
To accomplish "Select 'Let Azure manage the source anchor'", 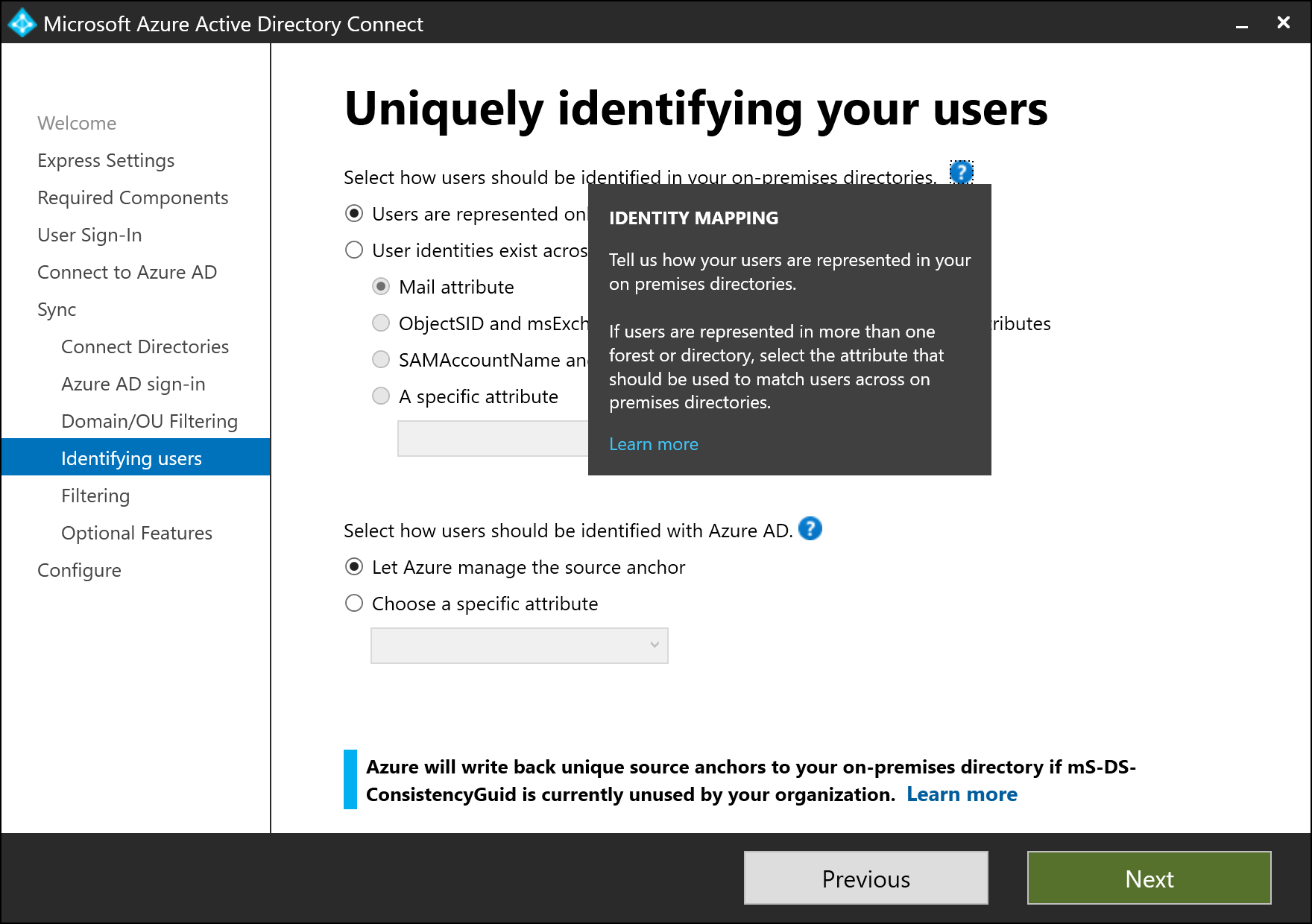I will tap(354, 567).
